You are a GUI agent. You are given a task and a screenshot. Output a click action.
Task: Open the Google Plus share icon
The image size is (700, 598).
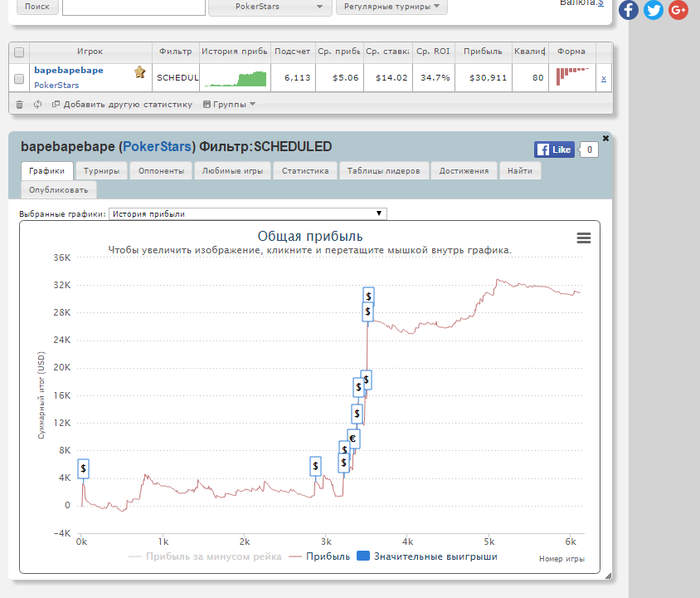[x=678, y=10]
